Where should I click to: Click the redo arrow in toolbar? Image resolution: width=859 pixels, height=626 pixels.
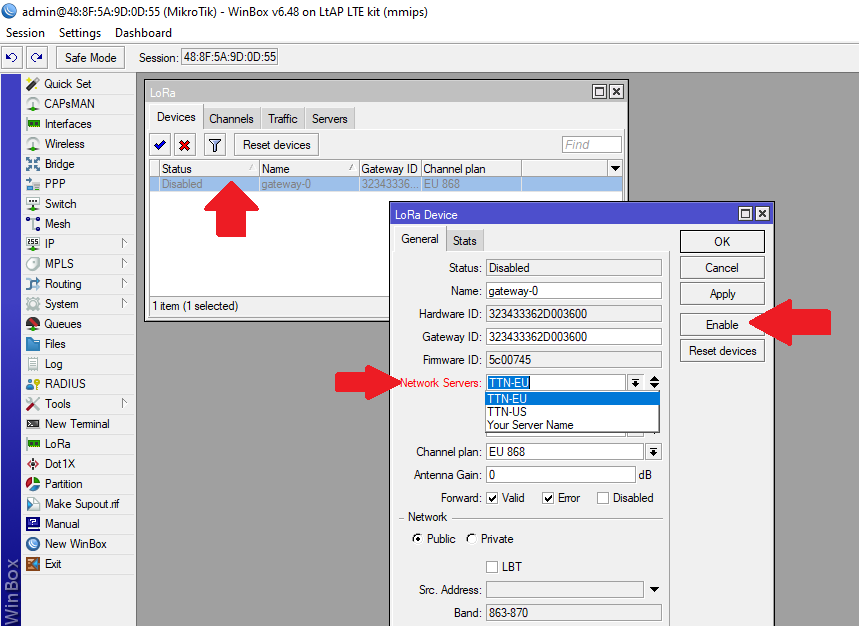tap(36, 57)
